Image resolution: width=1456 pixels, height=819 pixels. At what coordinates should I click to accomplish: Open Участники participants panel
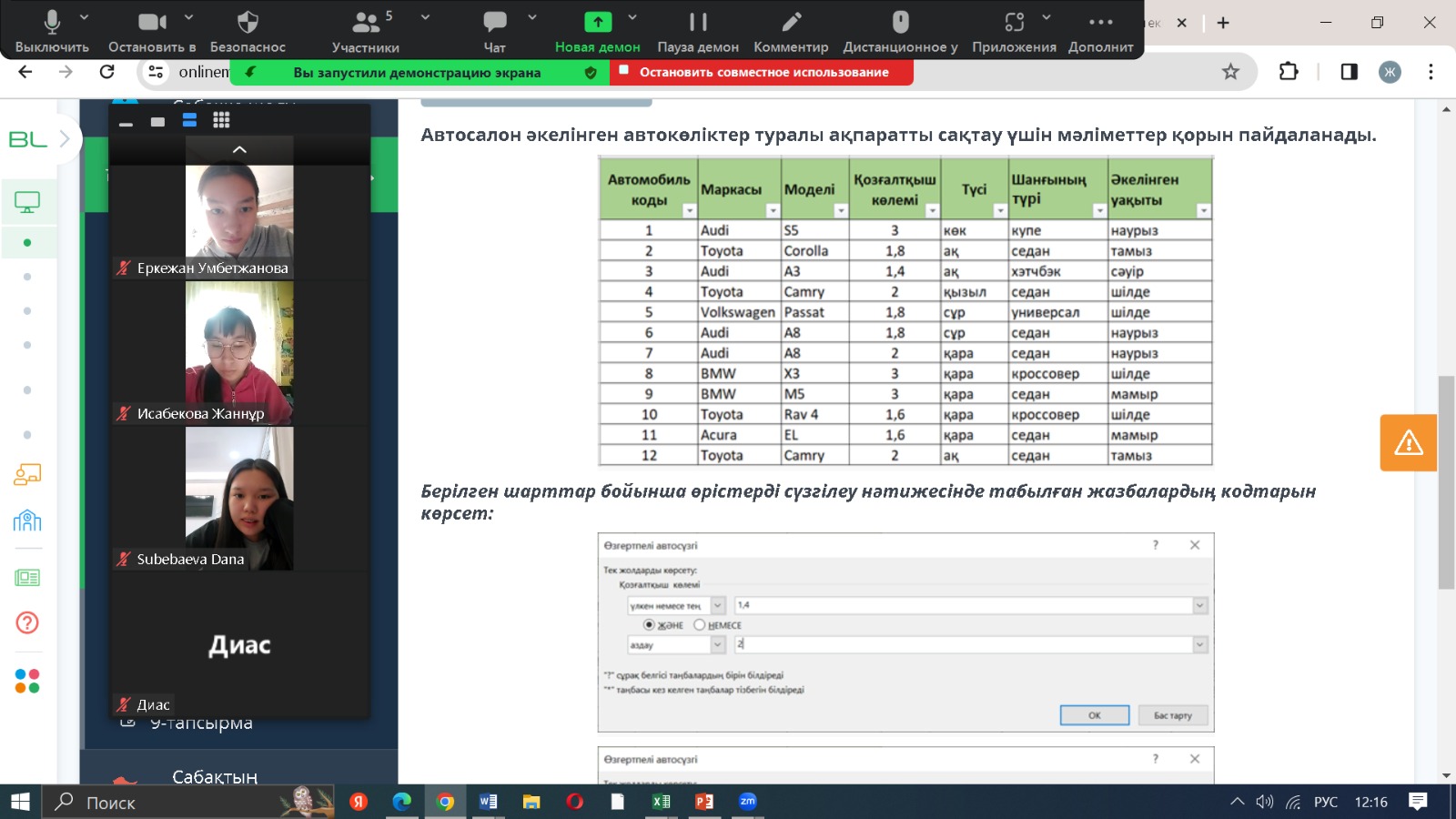coord(365,31)
